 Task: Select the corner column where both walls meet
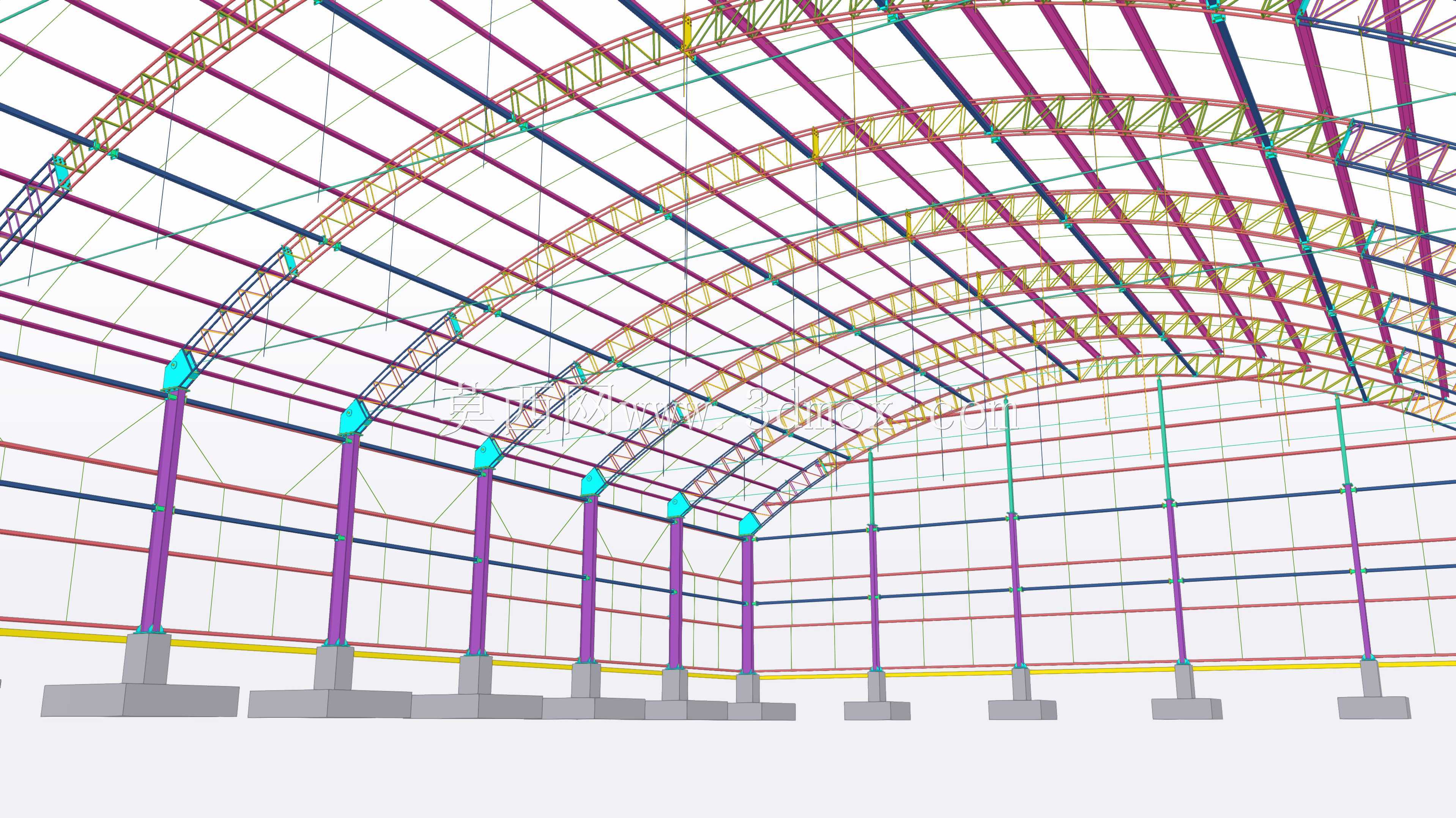[x=747, y=605]
